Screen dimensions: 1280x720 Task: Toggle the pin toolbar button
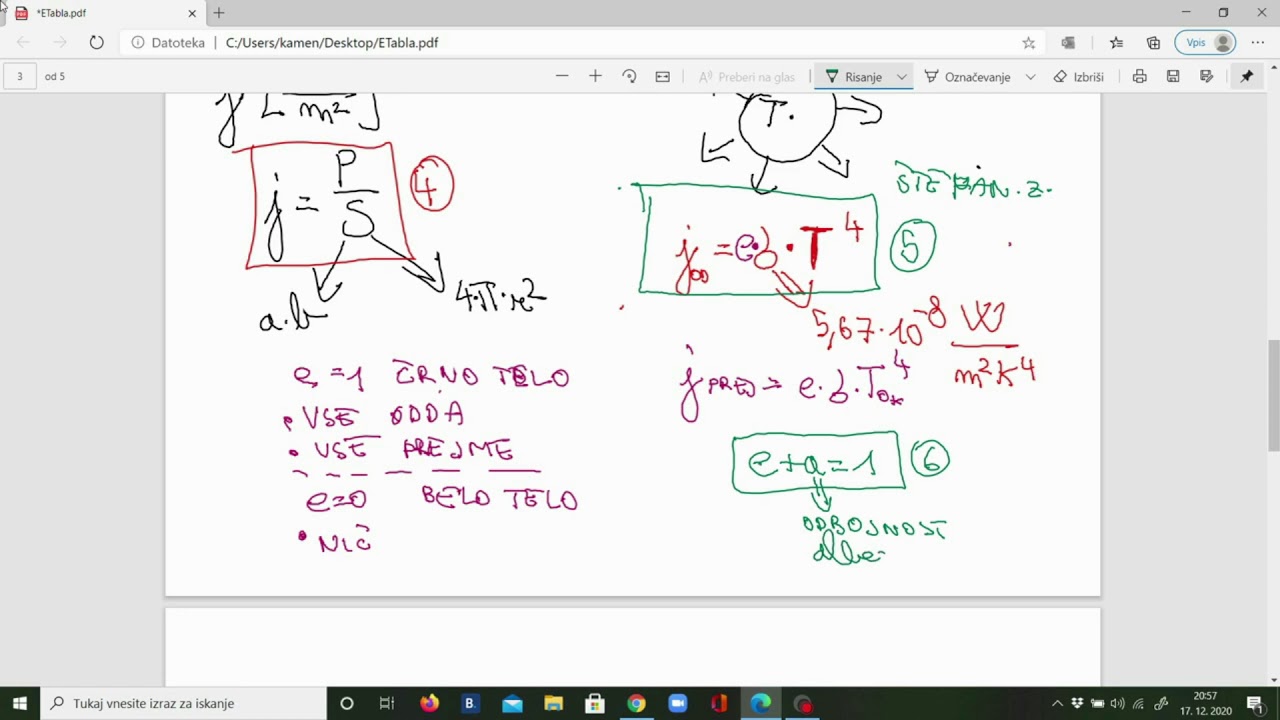(x=1246, y=76)
